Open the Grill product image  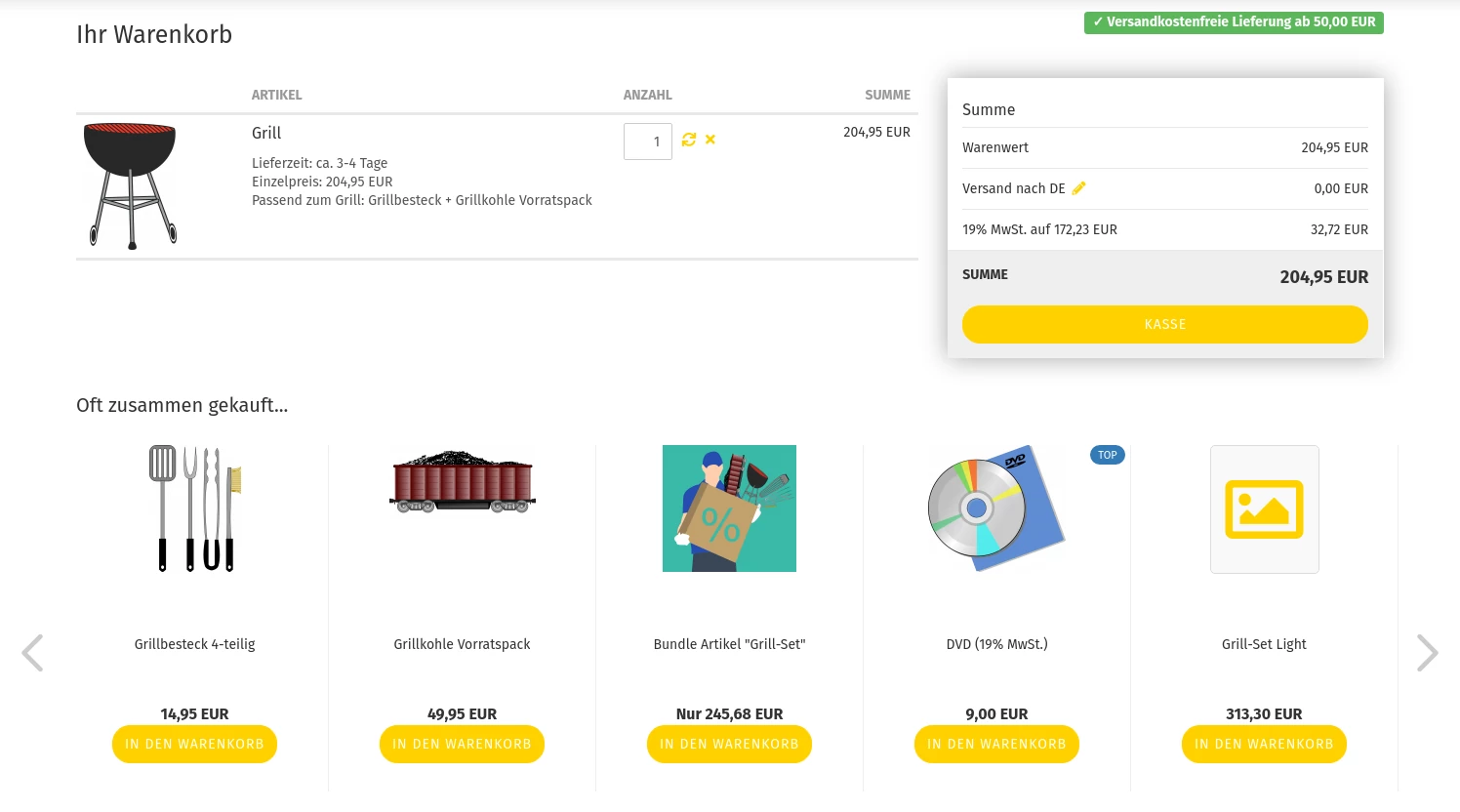pos(131,185)
